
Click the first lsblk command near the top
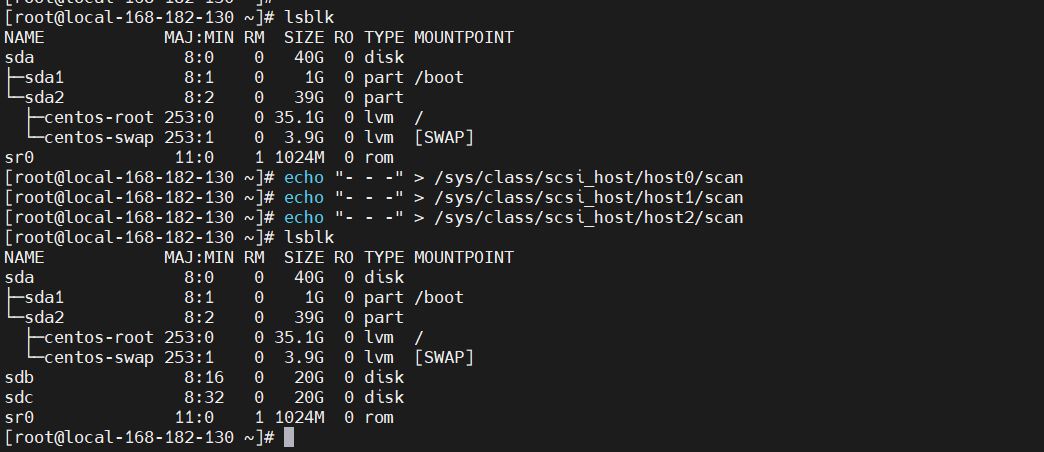pos(309,17)
